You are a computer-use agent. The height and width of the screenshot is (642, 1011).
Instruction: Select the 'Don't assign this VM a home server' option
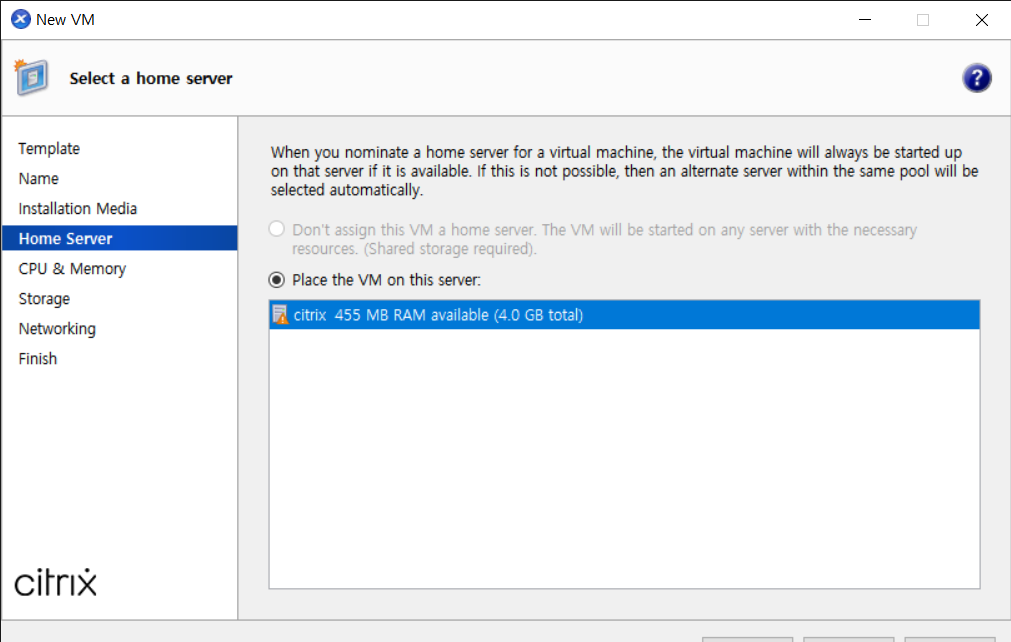(277, 229)
